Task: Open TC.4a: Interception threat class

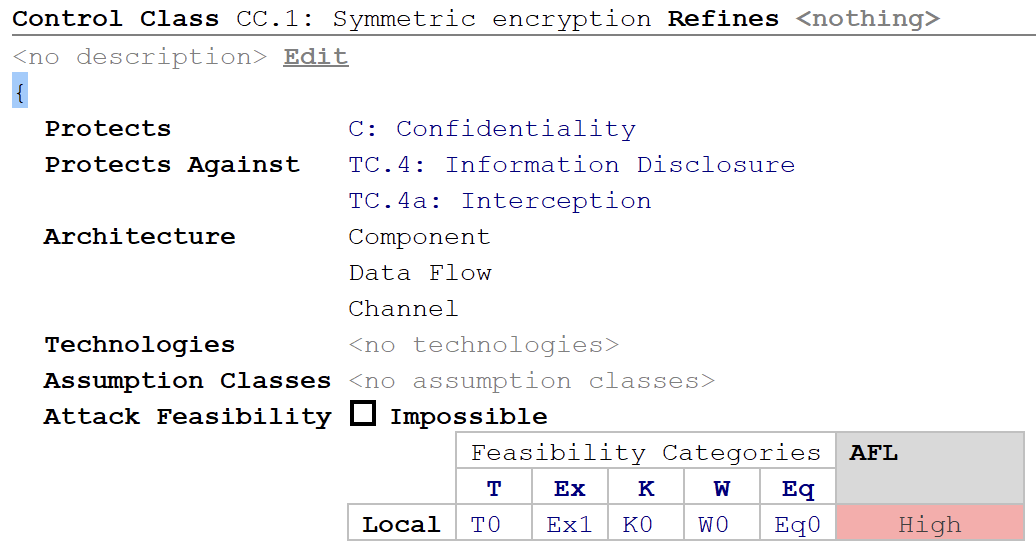Action: (500, 200)
